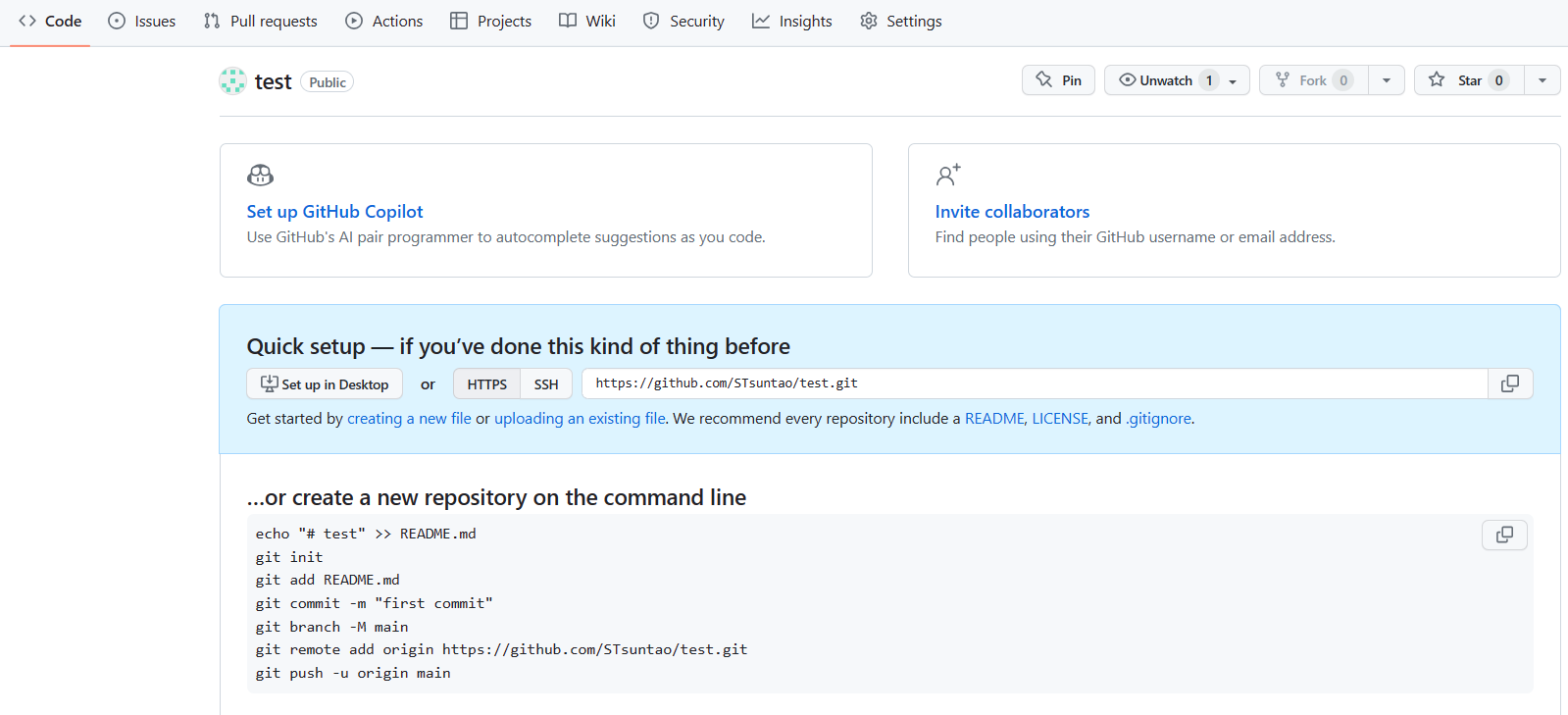Screen dimensions: 1568x715
Task: Open the Invite collaborators link
Action: 1012,211
